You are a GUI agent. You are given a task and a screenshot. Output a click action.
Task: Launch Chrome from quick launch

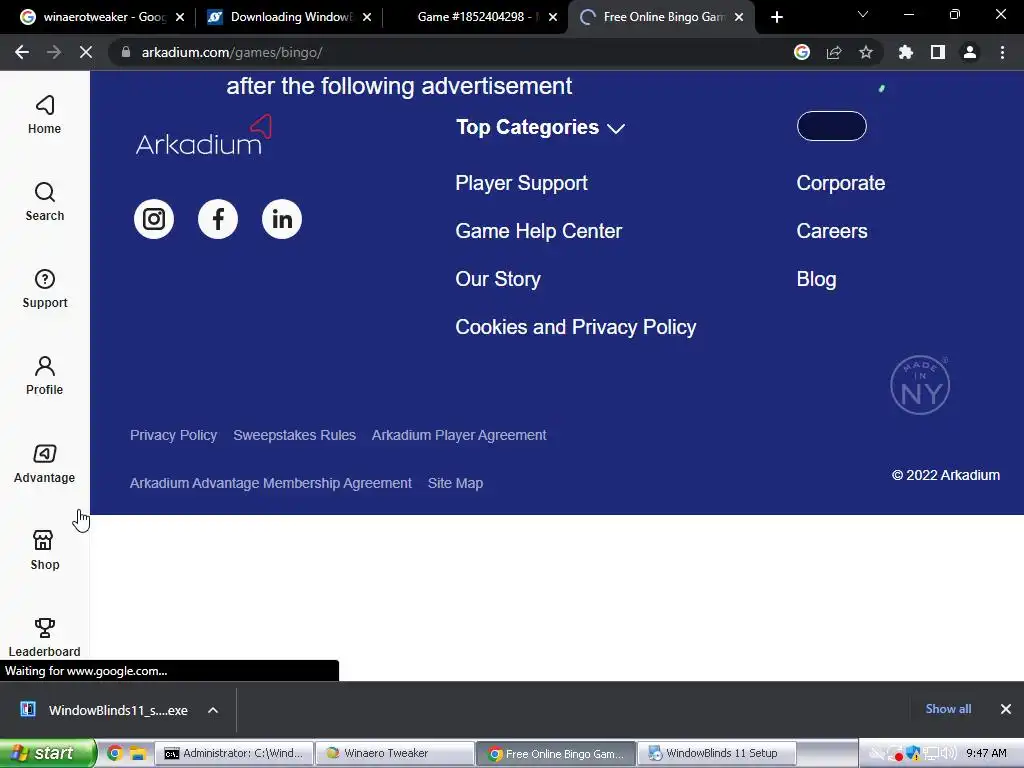coord(115,754)
